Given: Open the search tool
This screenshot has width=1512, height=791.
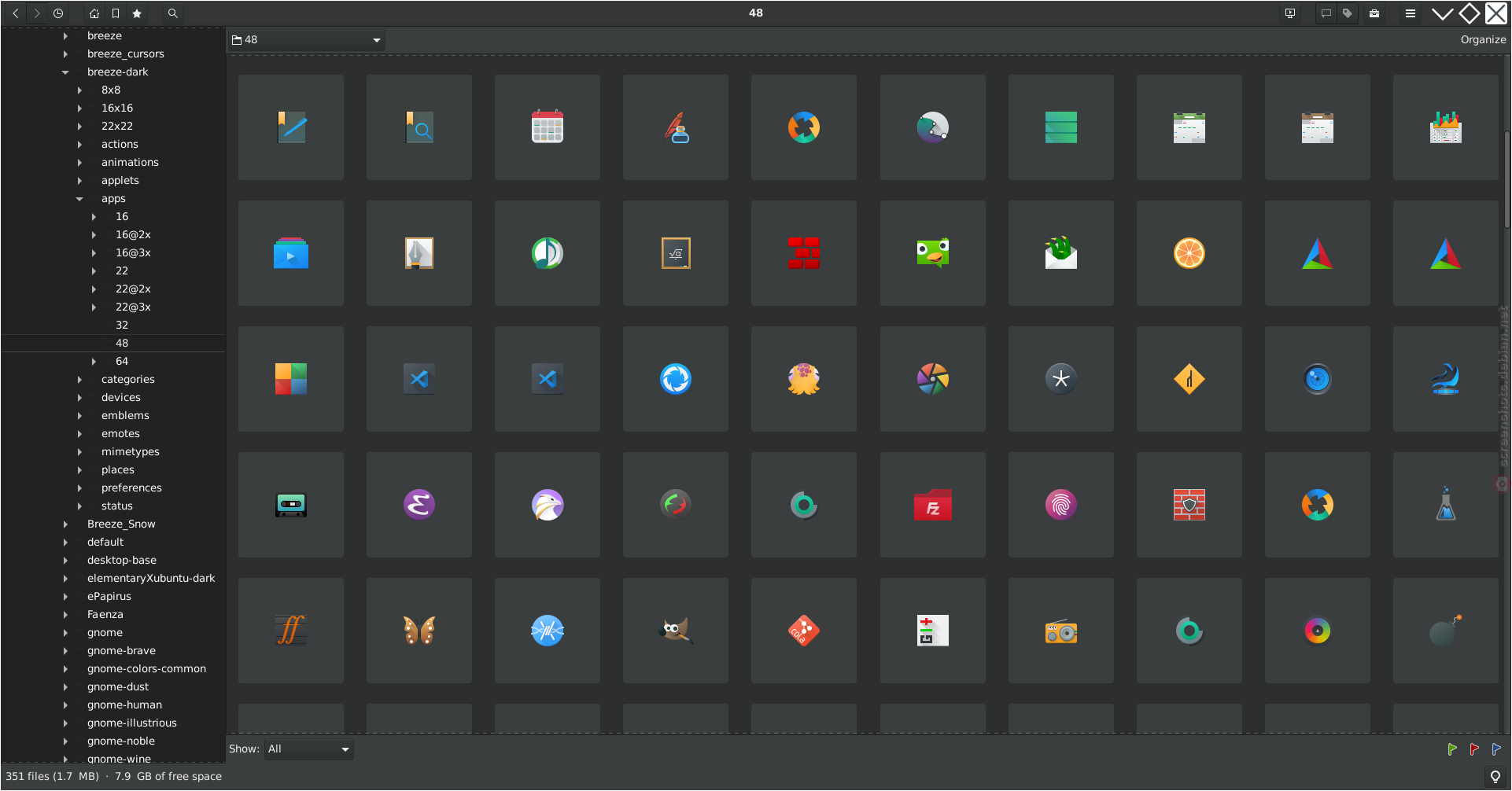Looking at the screenshot, I should coord(173,13).
